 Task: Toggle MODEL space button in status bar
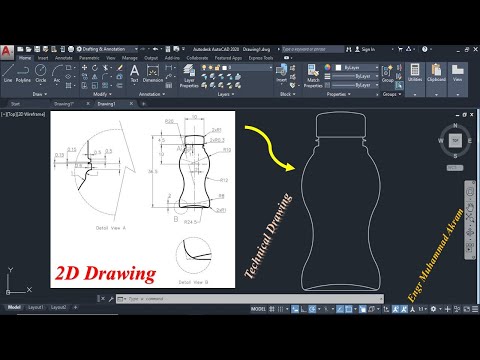click(258, 309)
